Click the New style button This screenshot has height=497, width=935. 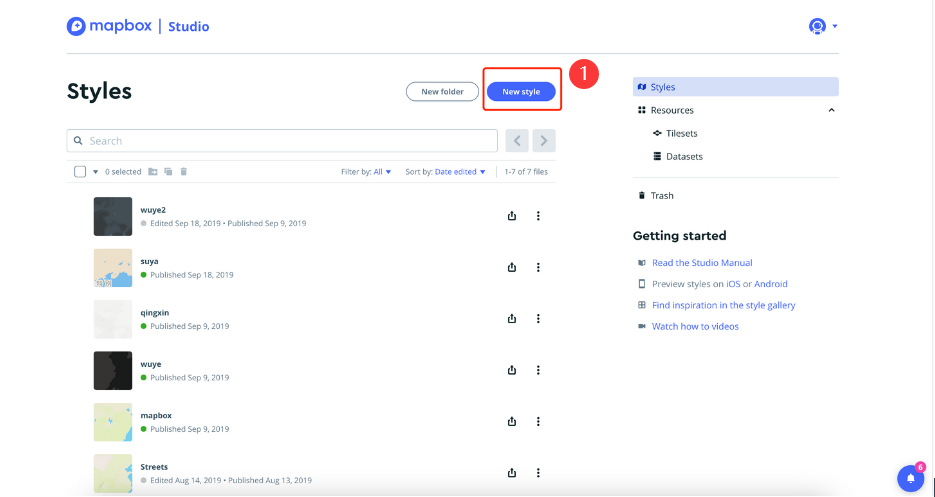tap(521, 92)
